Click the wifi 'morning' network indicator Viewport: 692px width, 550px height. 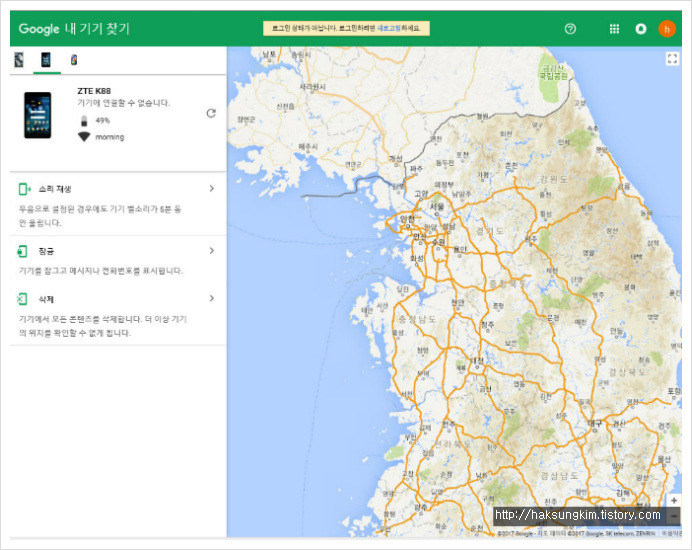(x=101, y=137)
